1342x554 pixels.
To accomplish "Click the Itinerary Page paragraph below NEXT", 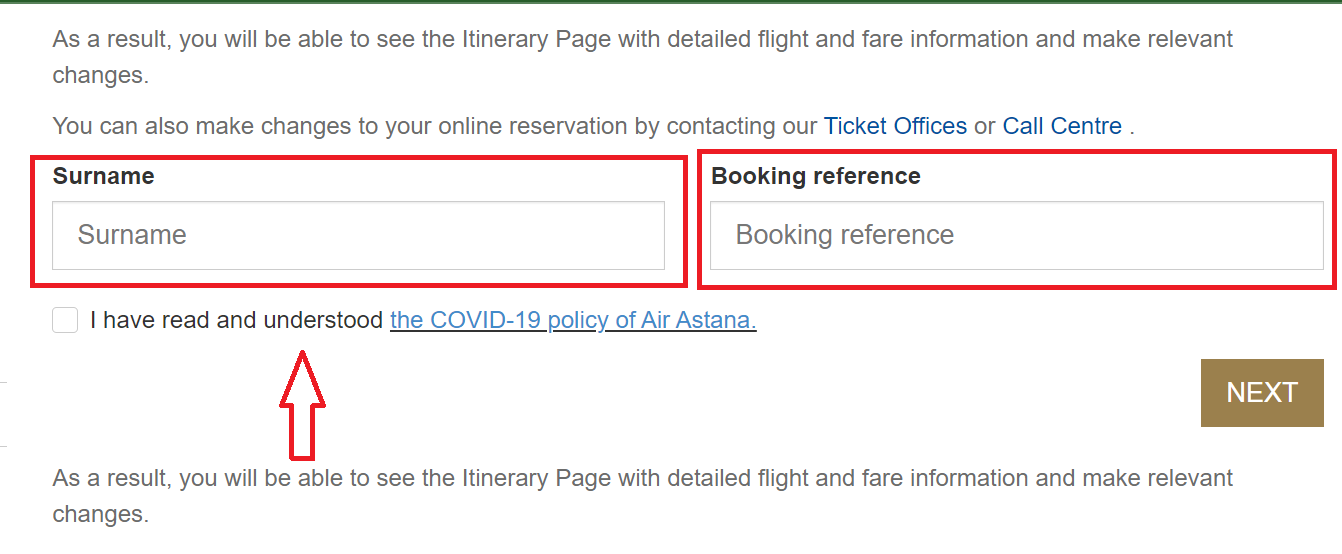I will pos(643,496).
